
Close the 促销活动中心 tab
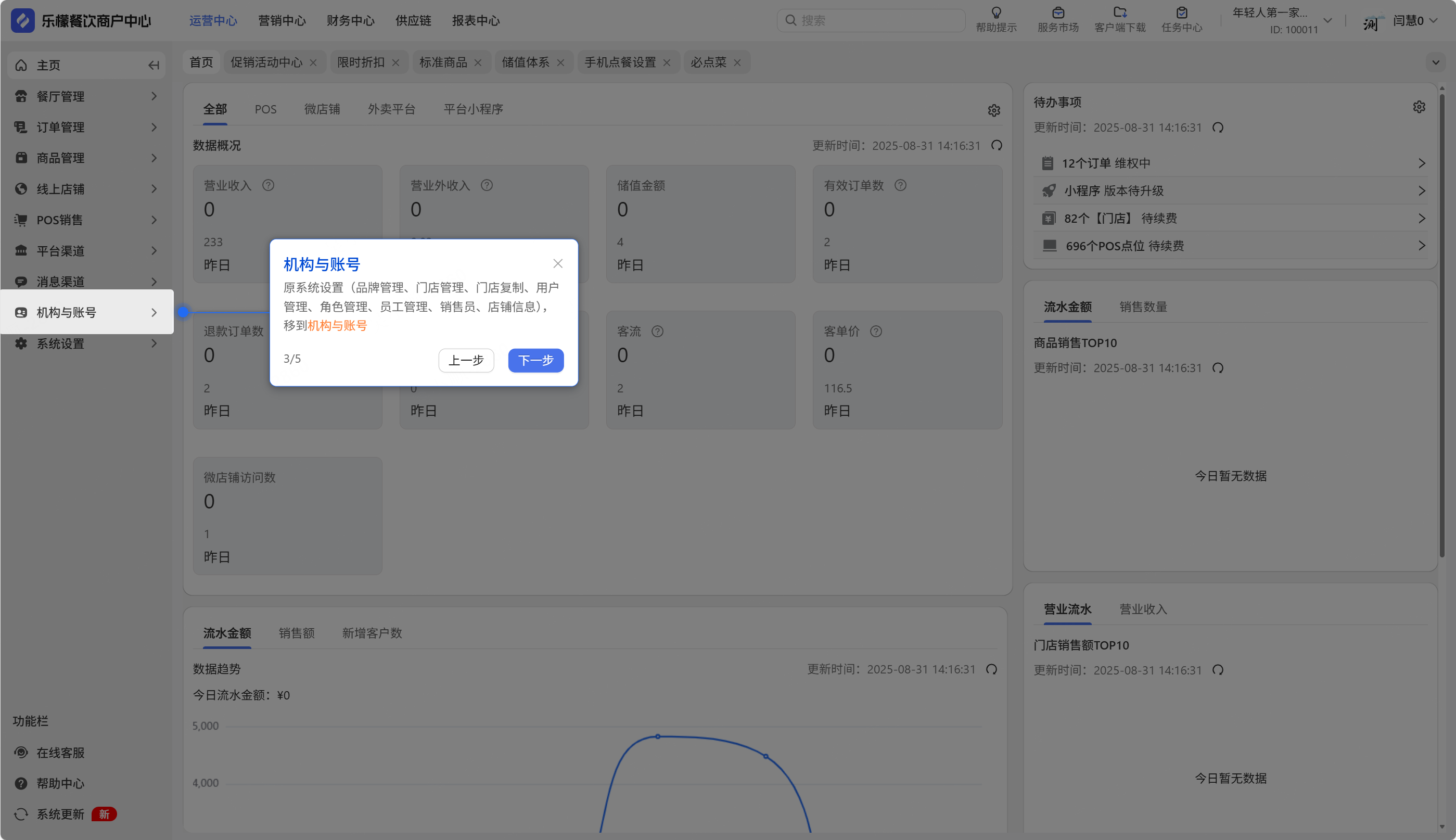313,62
